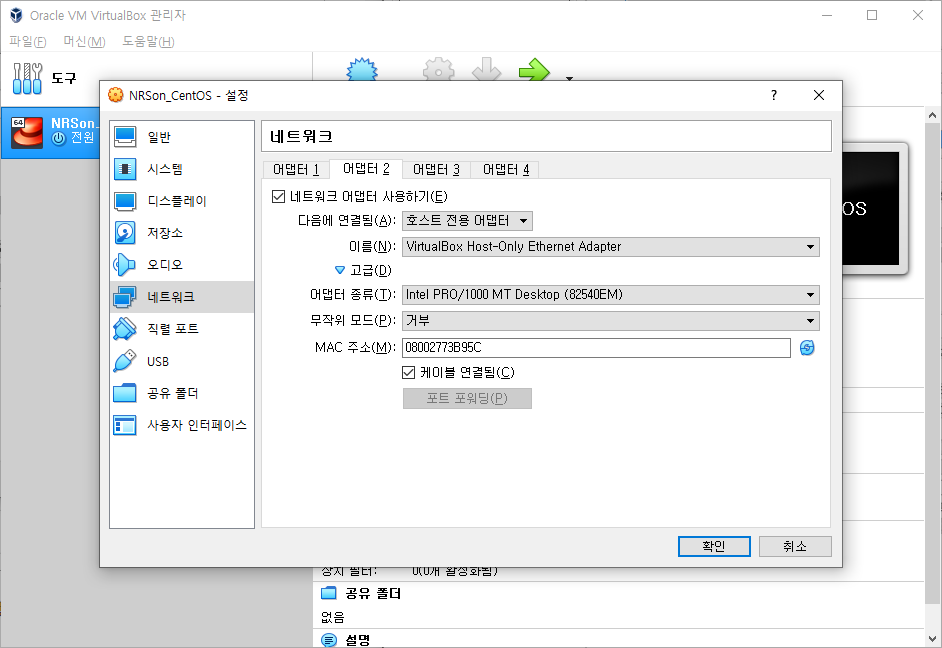Open the 파일 menu
This screenshot has width=942, height=648.
[28, 41]
